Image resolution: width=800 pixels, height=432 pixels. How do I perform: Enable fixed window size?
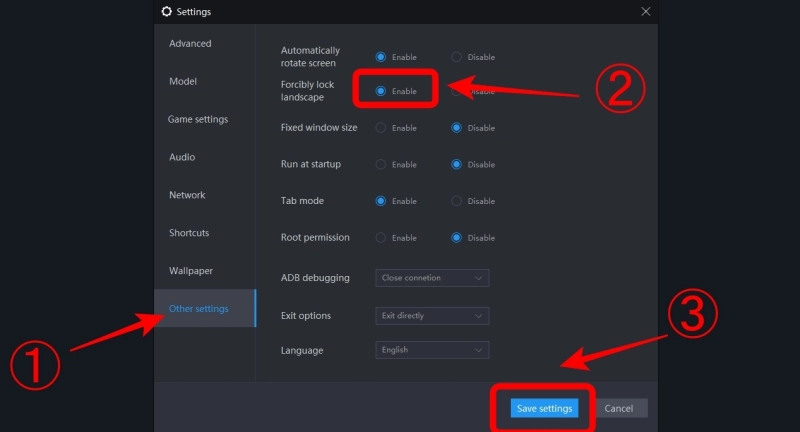[381, 128]
